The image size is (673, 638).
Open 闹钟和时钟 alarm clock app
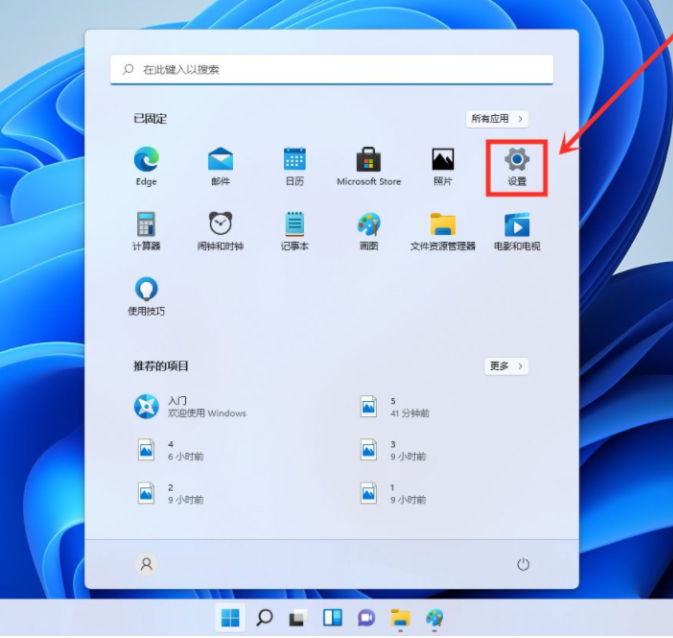click(x=220, y=231)
